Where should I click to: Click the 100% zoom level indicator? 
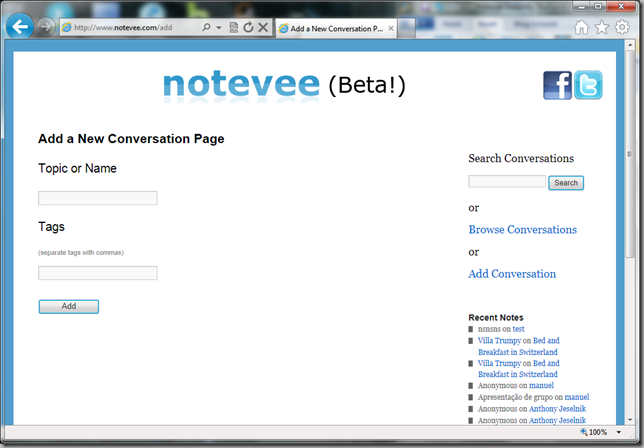[x=598, y=432]
